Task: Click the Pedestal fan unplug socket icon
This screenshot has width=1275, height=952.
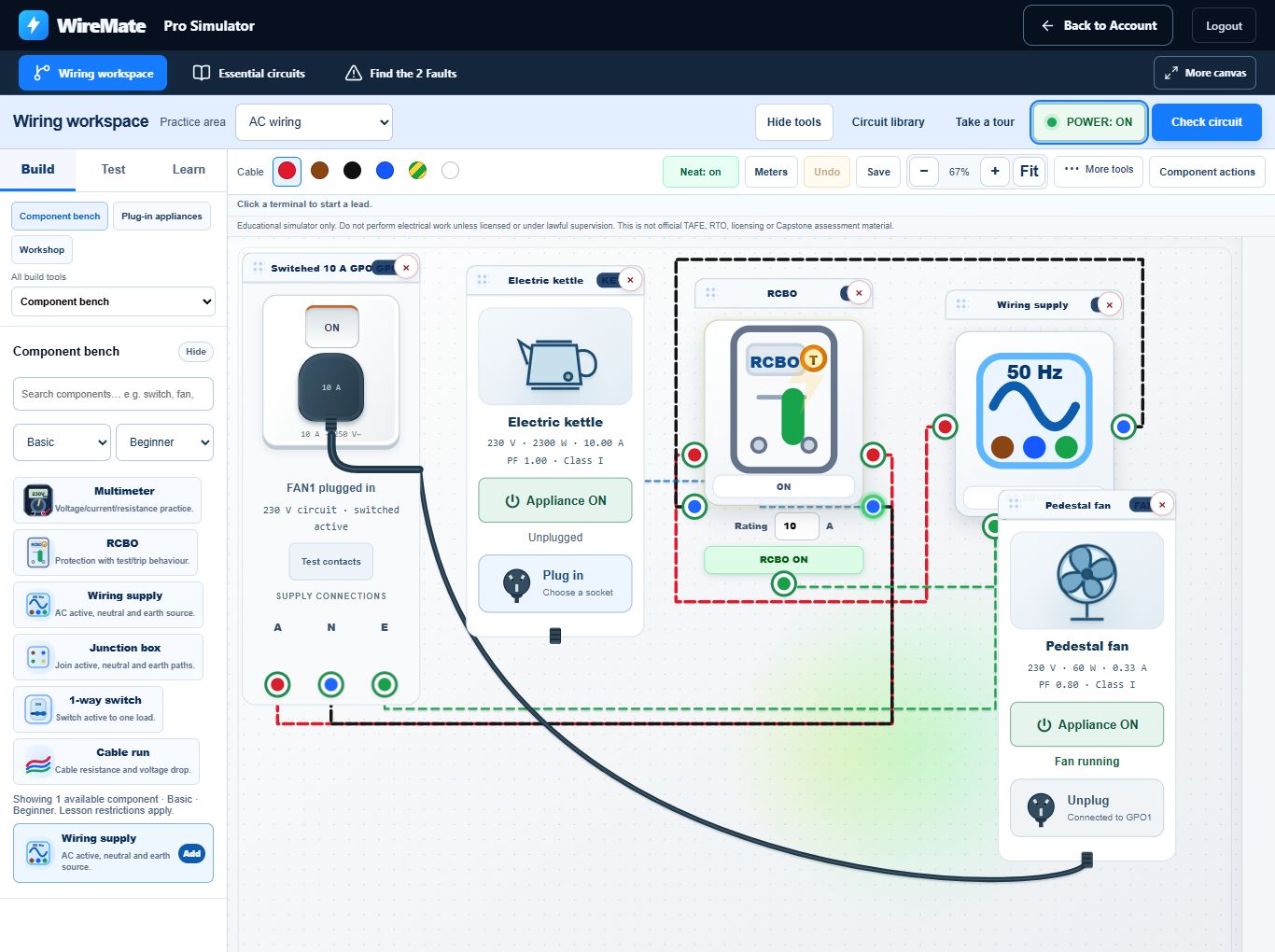Action: (1041, 807)
